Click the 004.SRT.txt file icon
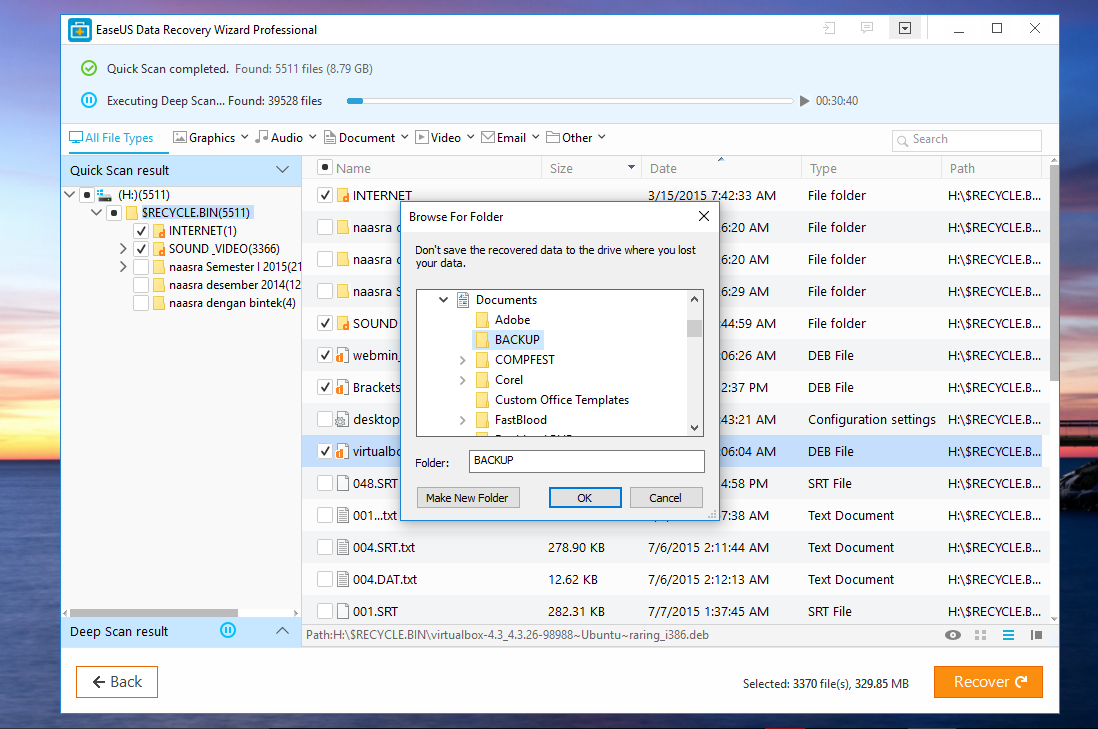This screenshot has height=729, width=1098. click(x=342, y=548)
